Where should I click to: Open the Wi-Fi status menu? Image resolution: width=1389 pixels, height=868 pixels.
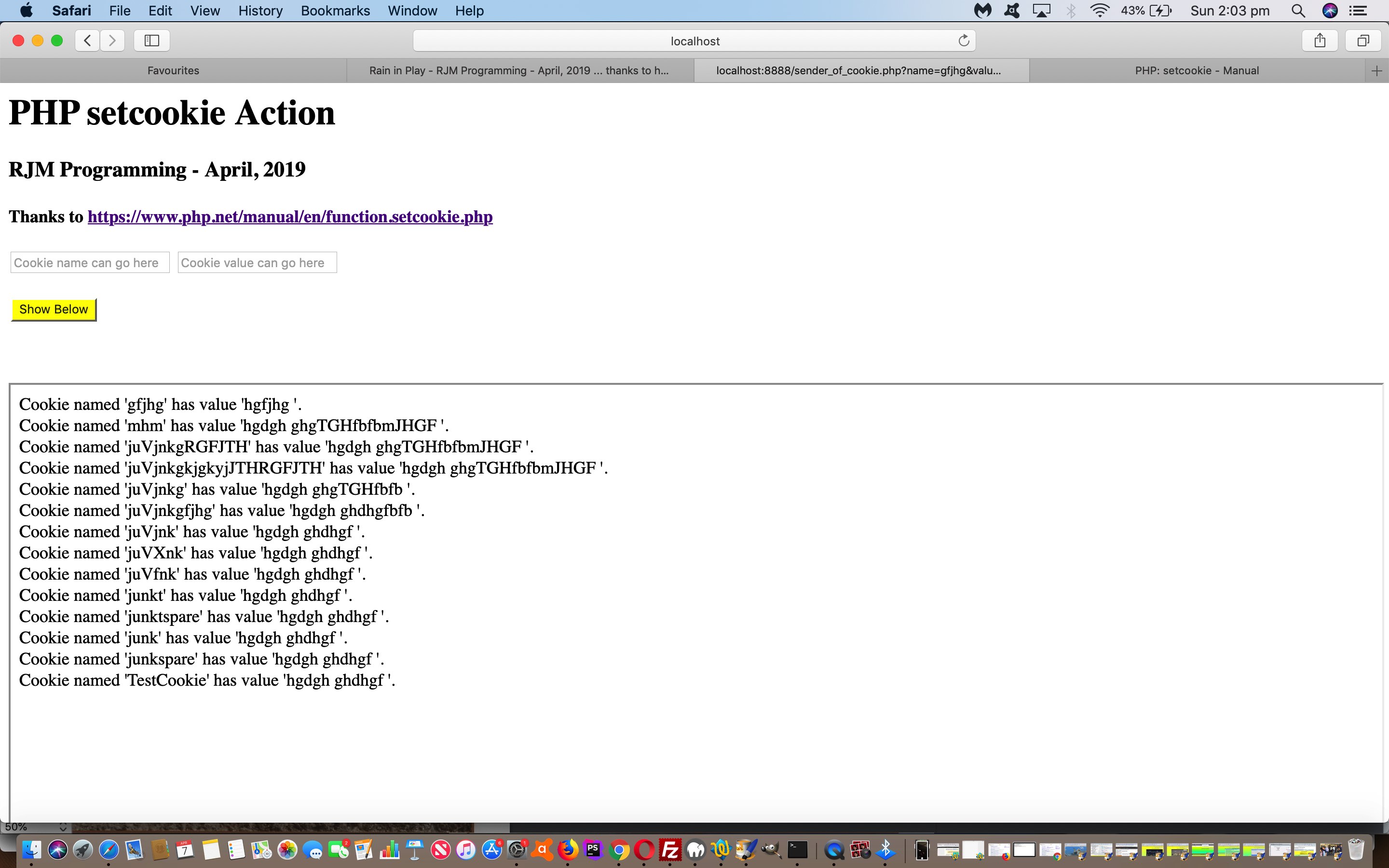click(x=1099, y=11)
